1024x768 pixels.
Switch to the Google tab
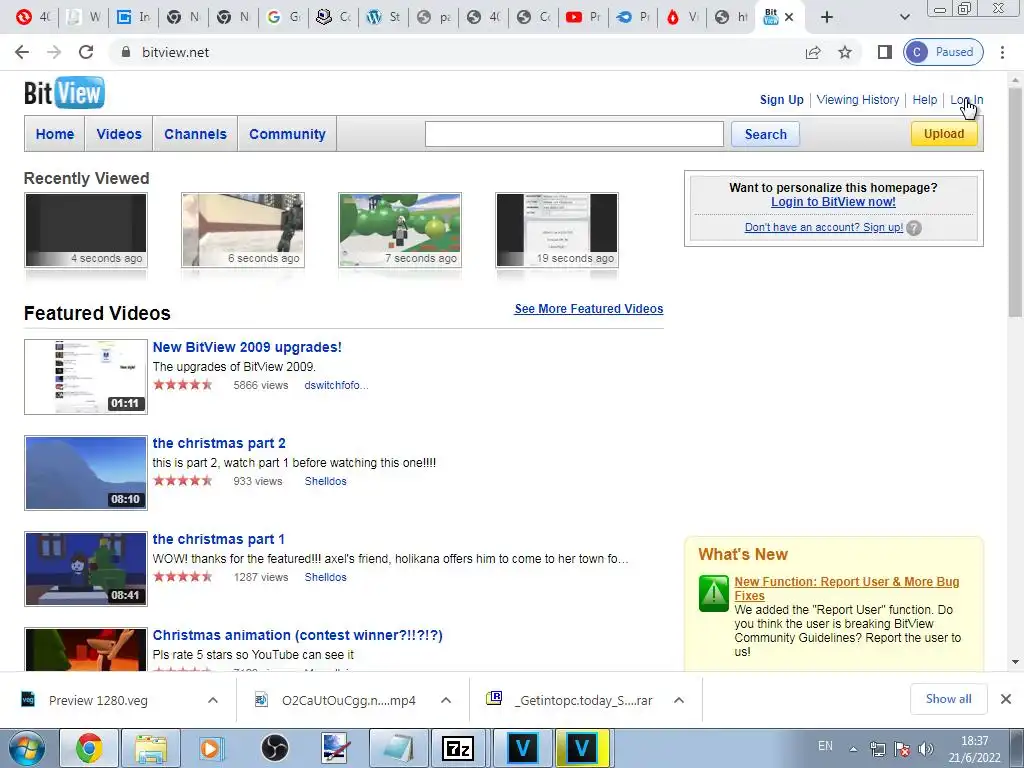283,17
